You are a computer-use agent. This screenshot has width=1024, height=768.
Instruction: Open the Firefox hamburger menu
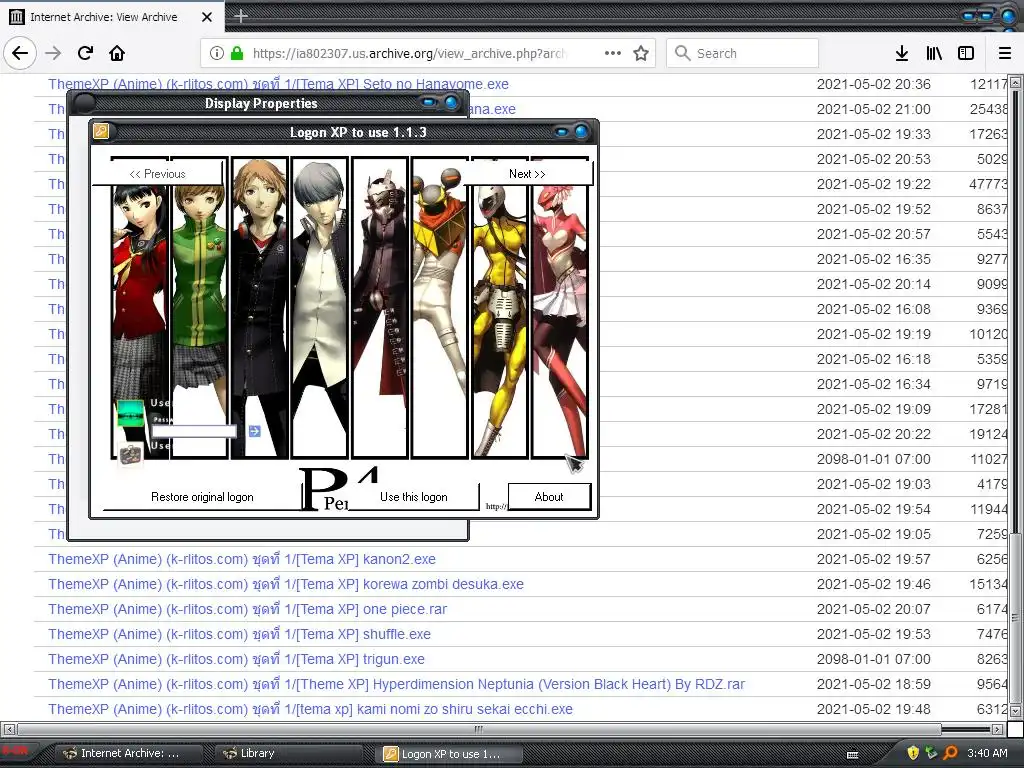pos(1005,53)
